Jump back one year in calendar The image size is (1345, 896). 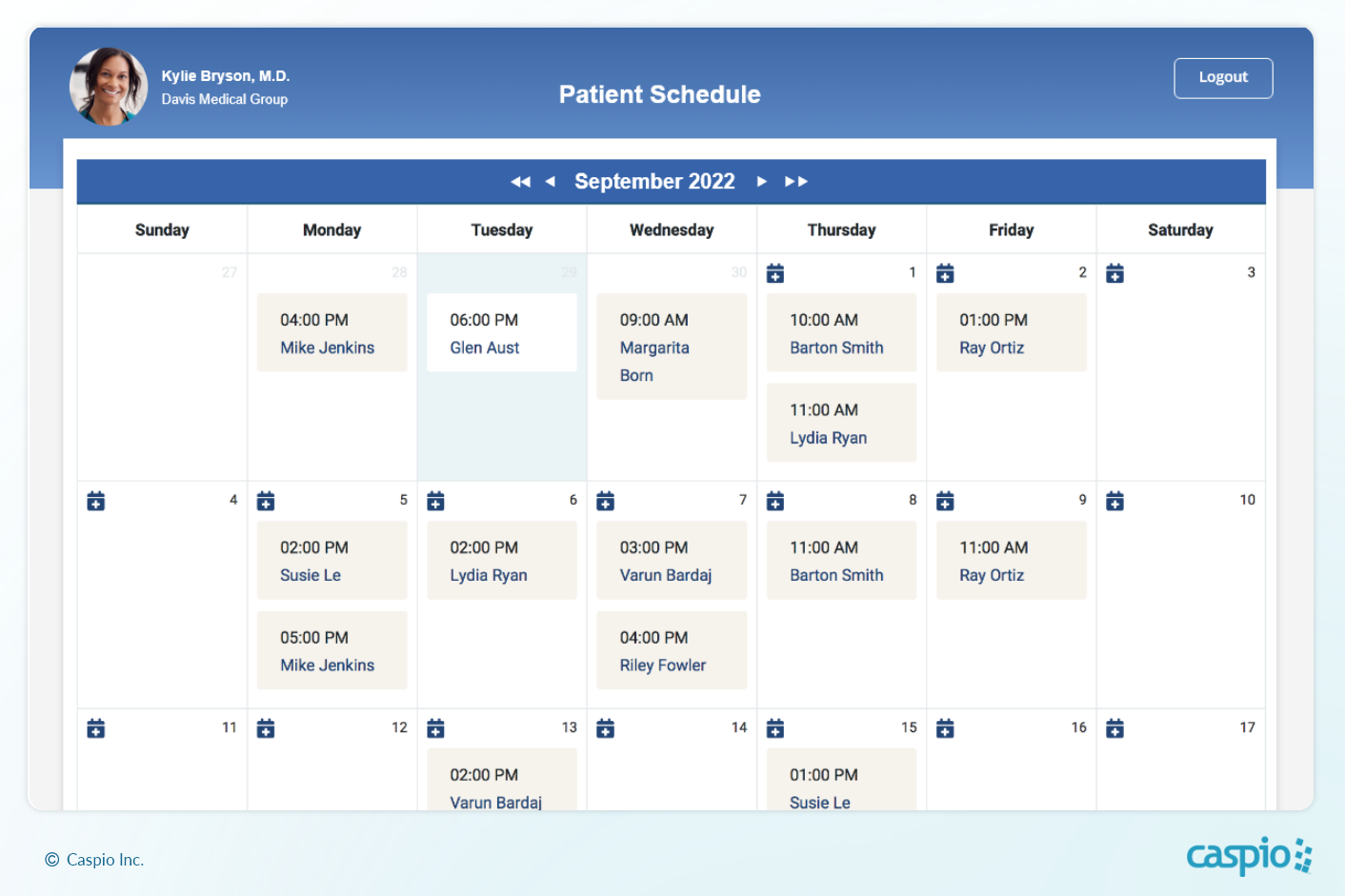[x=520, y=182]
